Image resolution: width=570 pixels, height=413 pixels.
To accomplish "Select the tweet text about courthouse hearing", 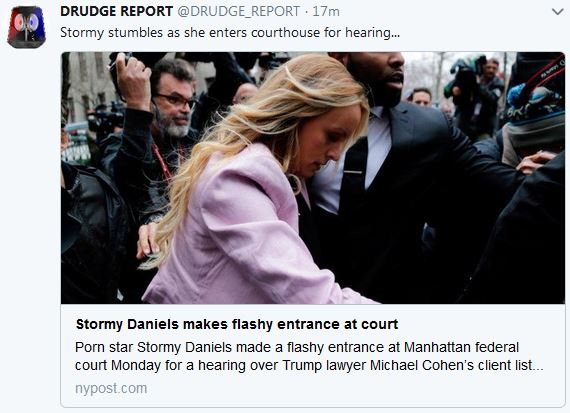I will point(230,32).
